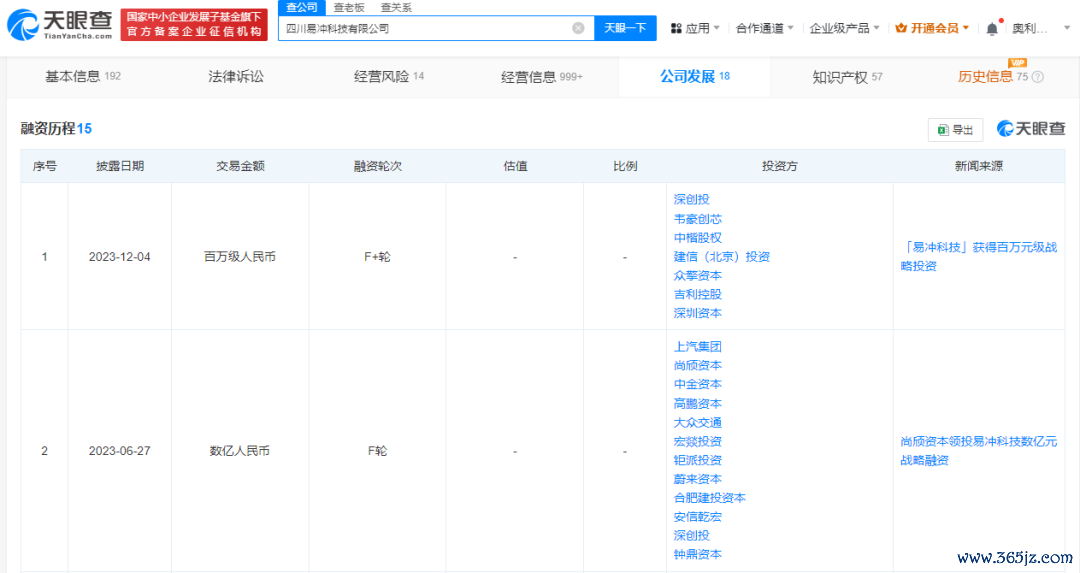Select round cell F+轮
This screenshot has width=1080, height=573.
tap(377, 257)
